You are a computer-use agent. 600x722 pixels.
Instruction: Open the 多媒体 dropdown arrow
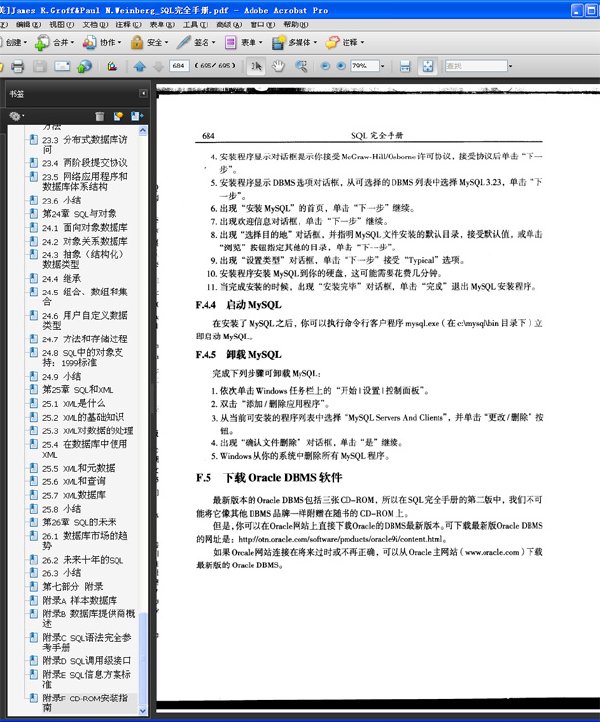click(x=315, y=42)
